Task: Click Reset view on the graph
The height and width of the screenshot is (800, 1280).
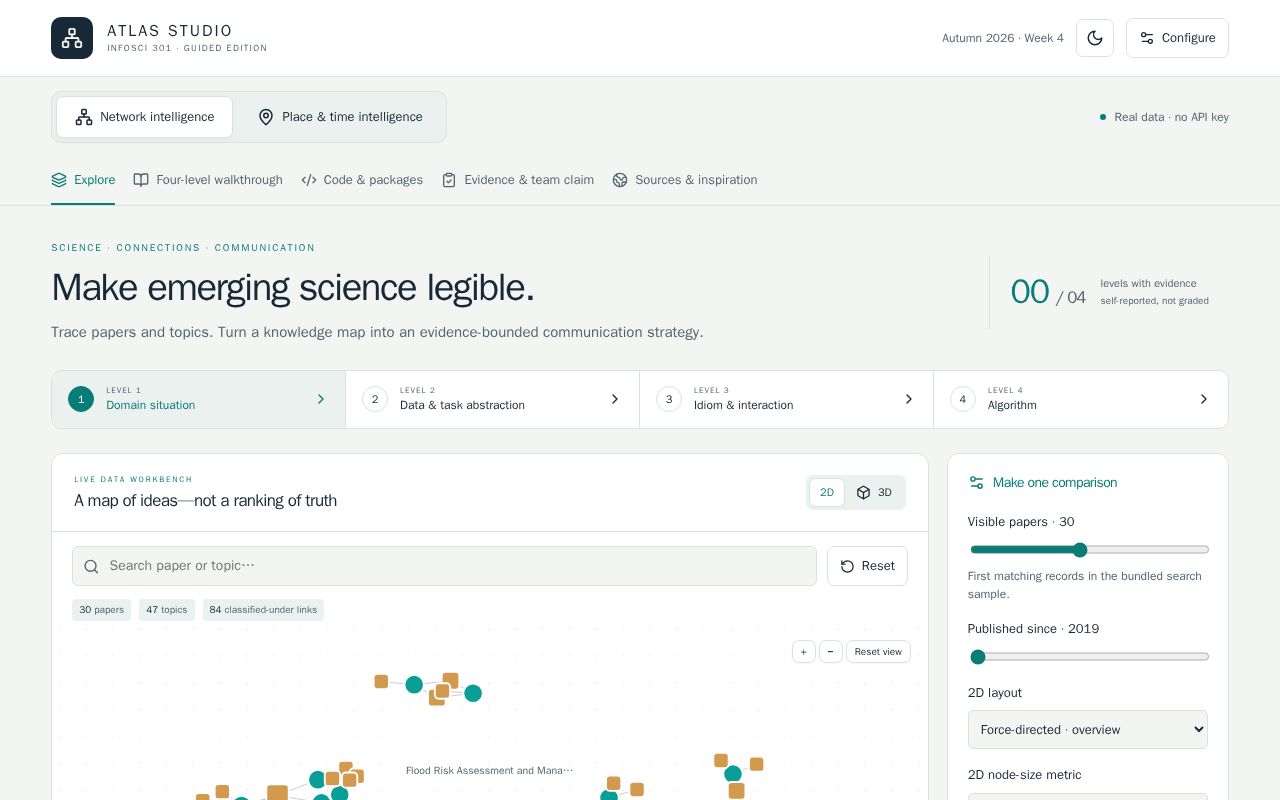Action: point(878,652)
